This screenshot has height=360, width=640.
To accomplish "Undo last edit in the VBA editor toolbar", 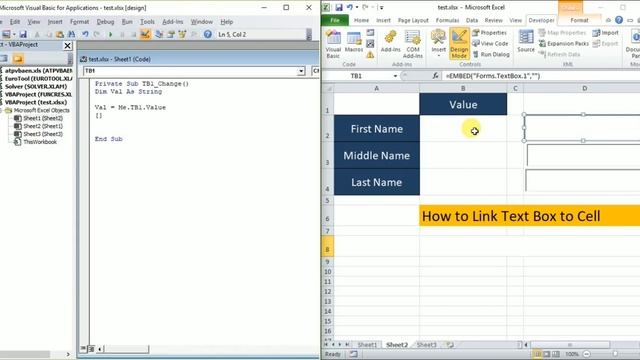I will point(85,35).
